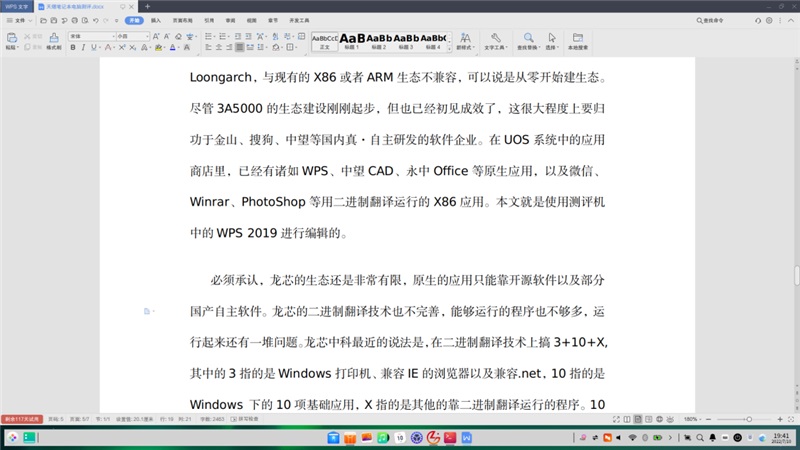800x450 pixels.
Task: Click the settings gear icon at top right
Action: click(x=770, y=19)
